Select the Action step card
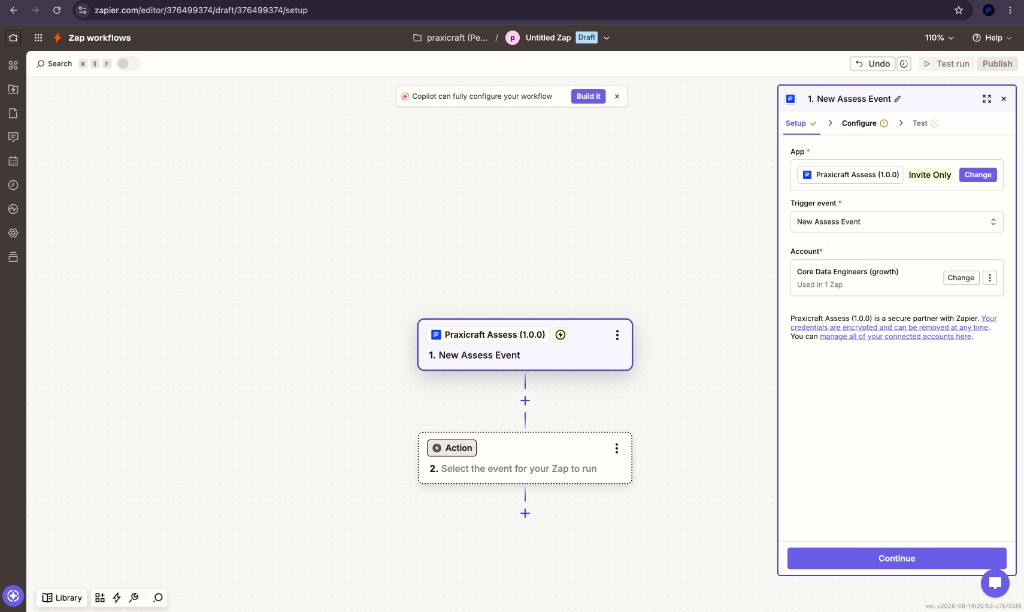Viewport: 1024px width, 612px height. click(x=525, y=458)
